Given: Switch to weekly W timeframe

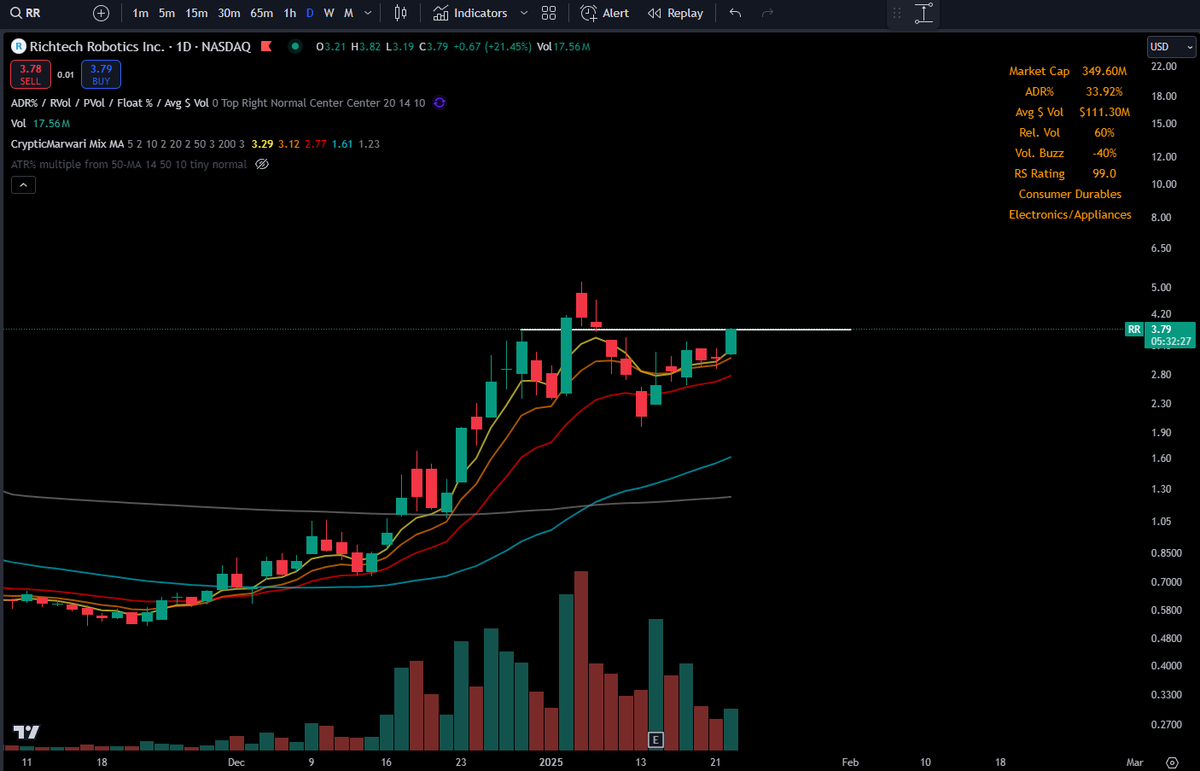Looking at the screenshot, I should click(328, 13).
